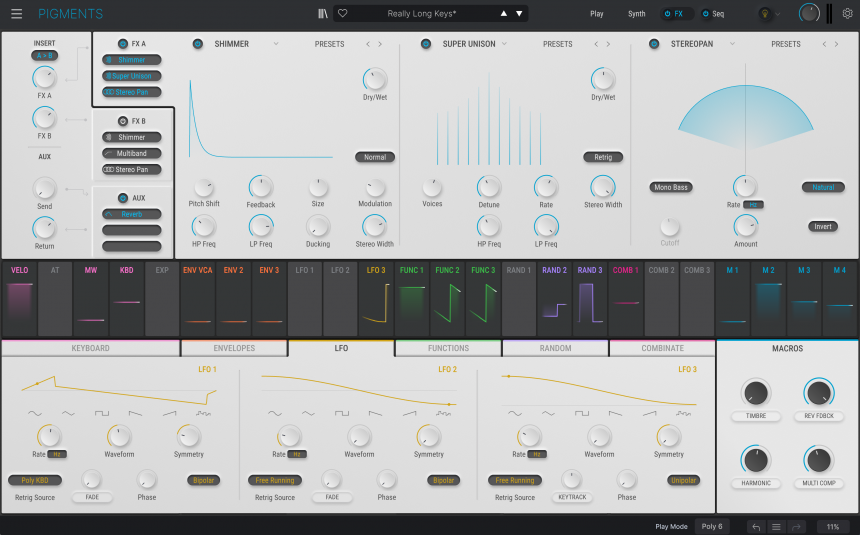Click the undo arrow in bottom bar
This screenshot has height=535, width=860.
coord(756,526)
